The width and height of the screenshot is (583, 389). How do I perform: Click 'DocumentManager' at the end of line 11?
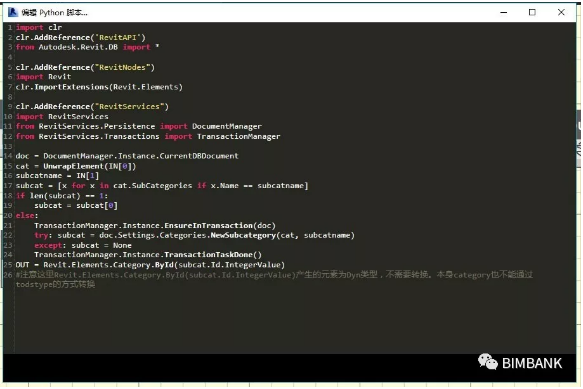coord(227,126)
